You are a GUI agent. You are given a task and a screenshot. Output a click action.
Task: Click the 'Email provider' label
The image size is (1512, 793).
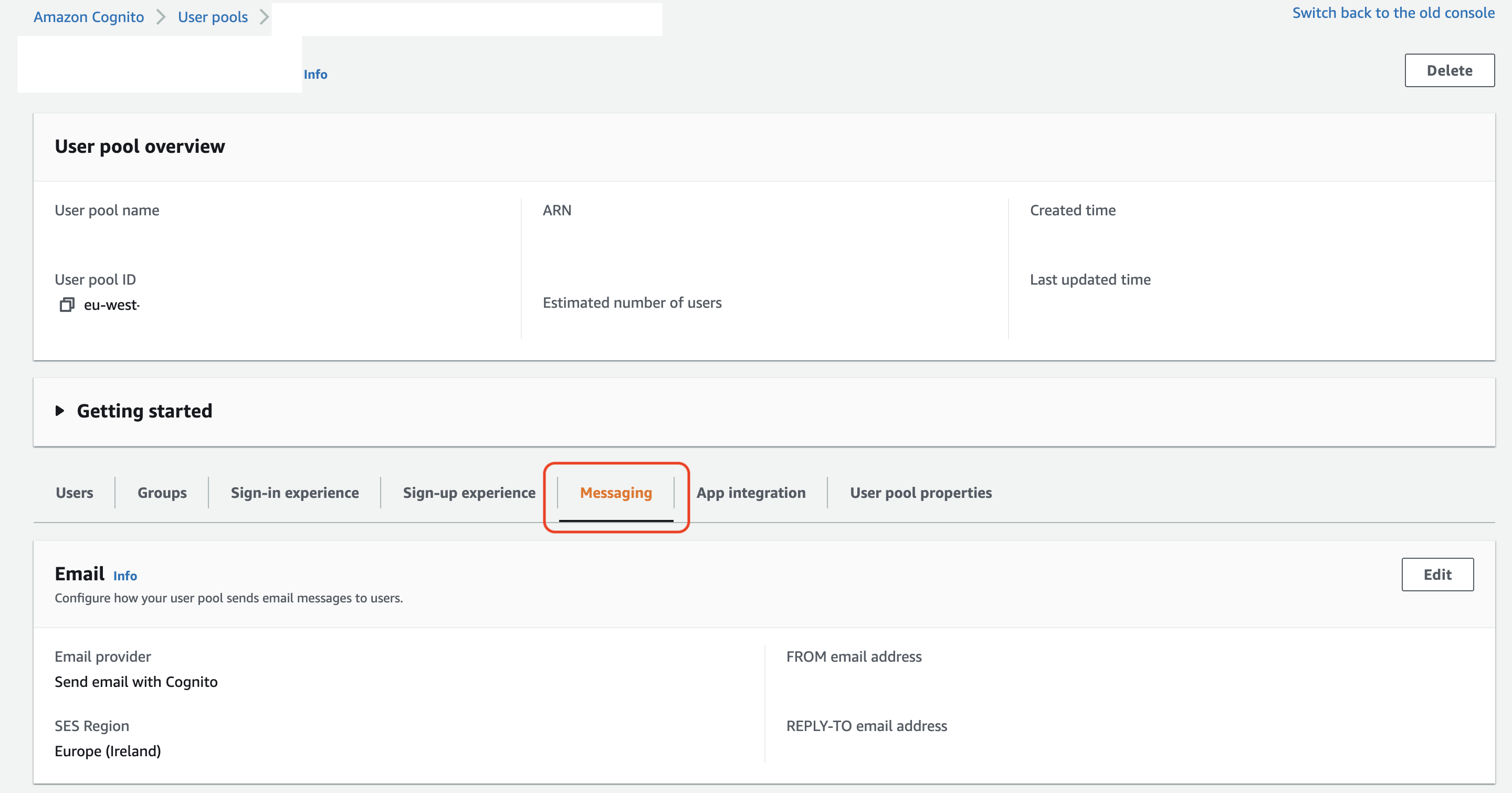click(x=103, y=656)
